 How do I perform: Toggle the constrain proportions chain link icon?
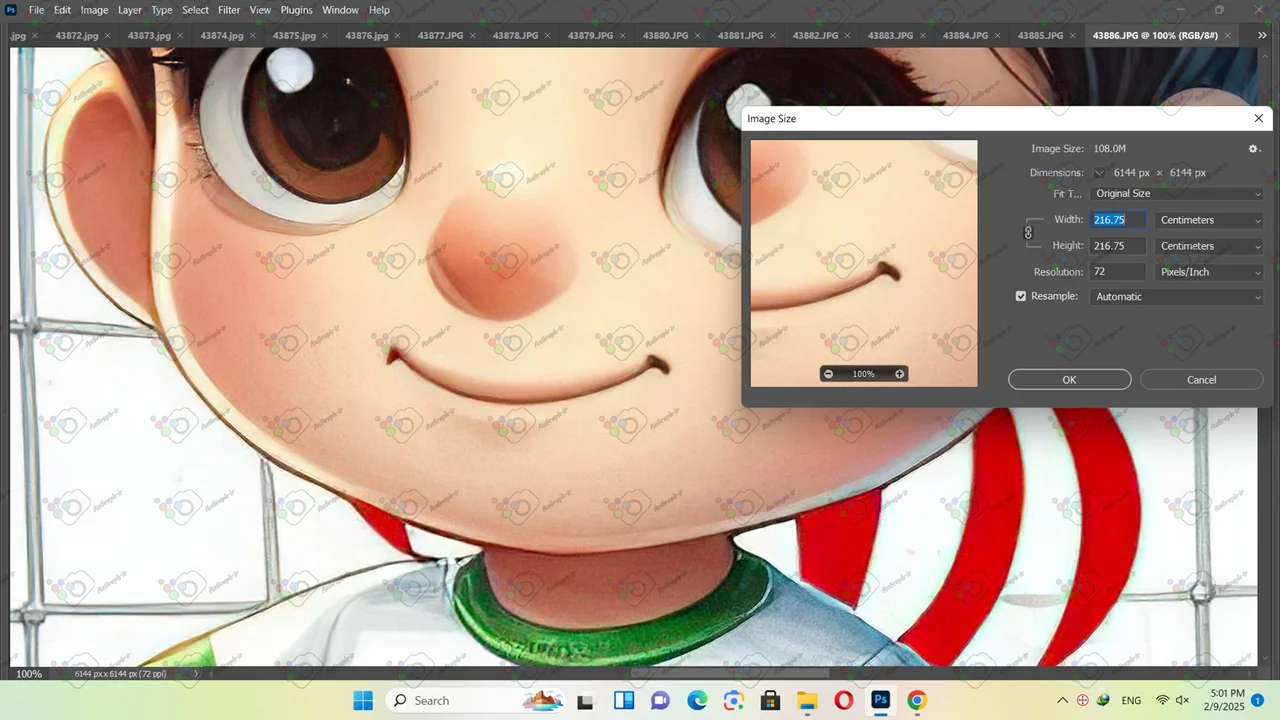(1028, 233)
